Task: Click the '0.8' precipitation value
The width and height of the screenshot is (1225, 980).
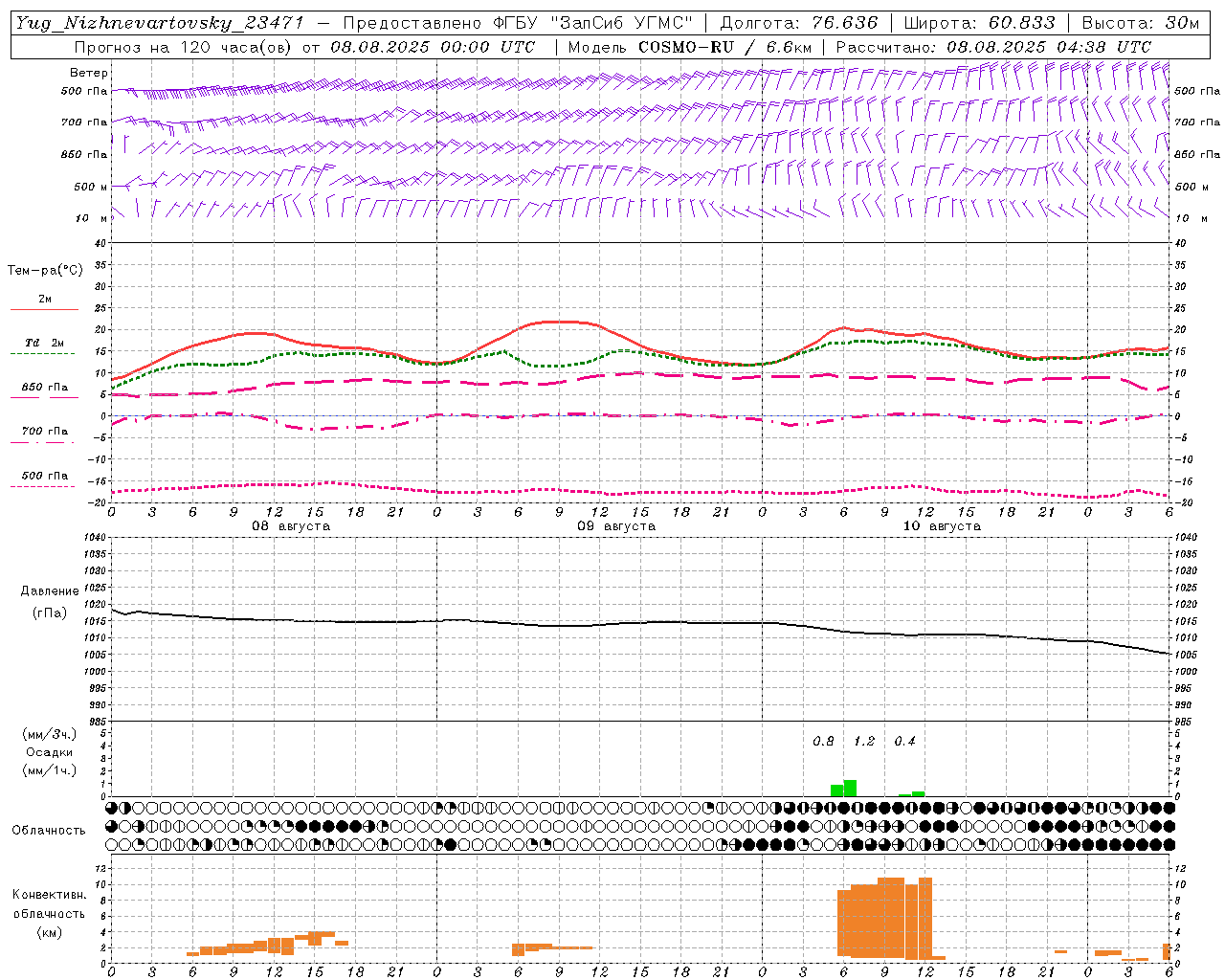Action: pyautogui.click(x=823, y=742)
